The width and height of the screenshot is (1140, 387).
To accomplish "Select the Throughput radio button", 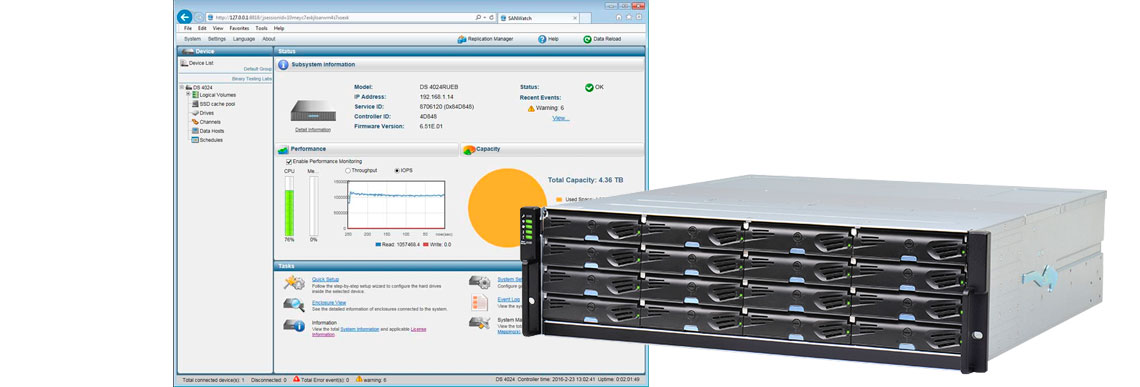I will (348, 170).
